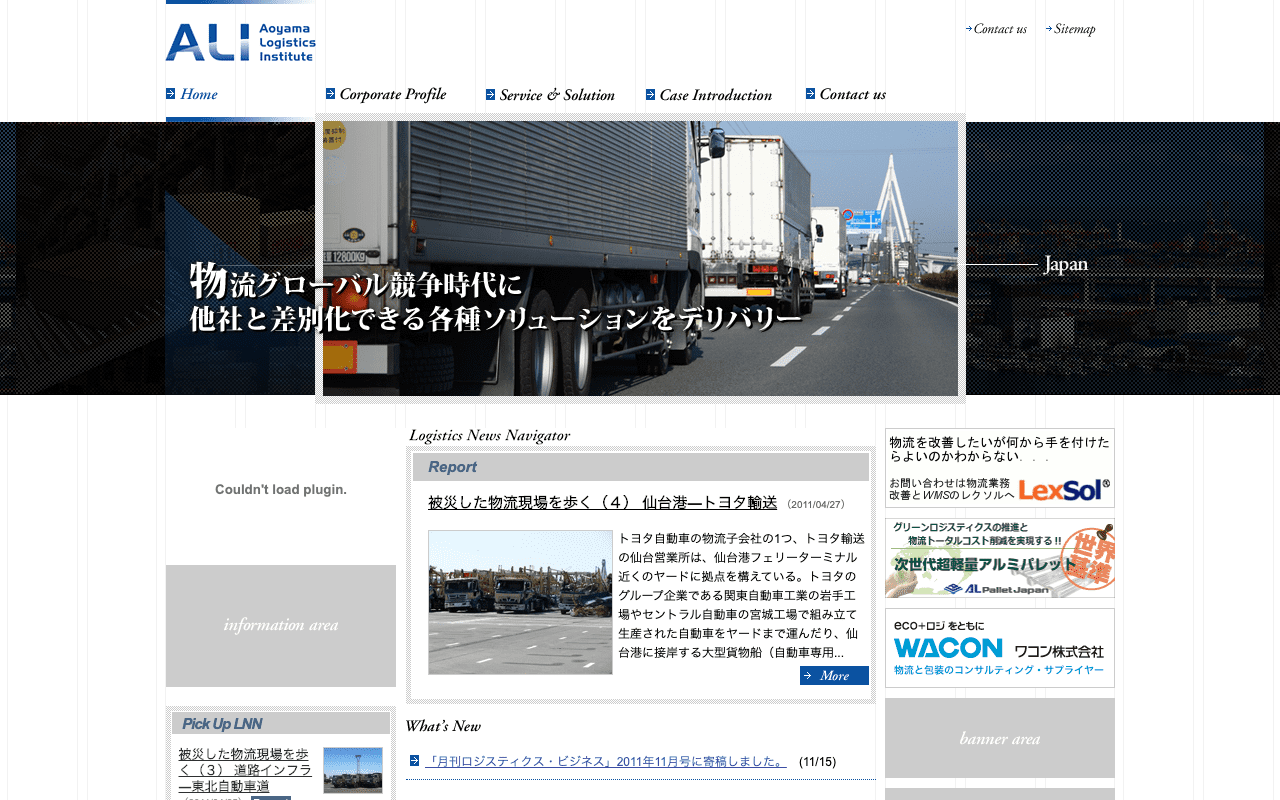
Task: Click the Pick Up LNN article thumbnail
Action: [x=353, y=770]
